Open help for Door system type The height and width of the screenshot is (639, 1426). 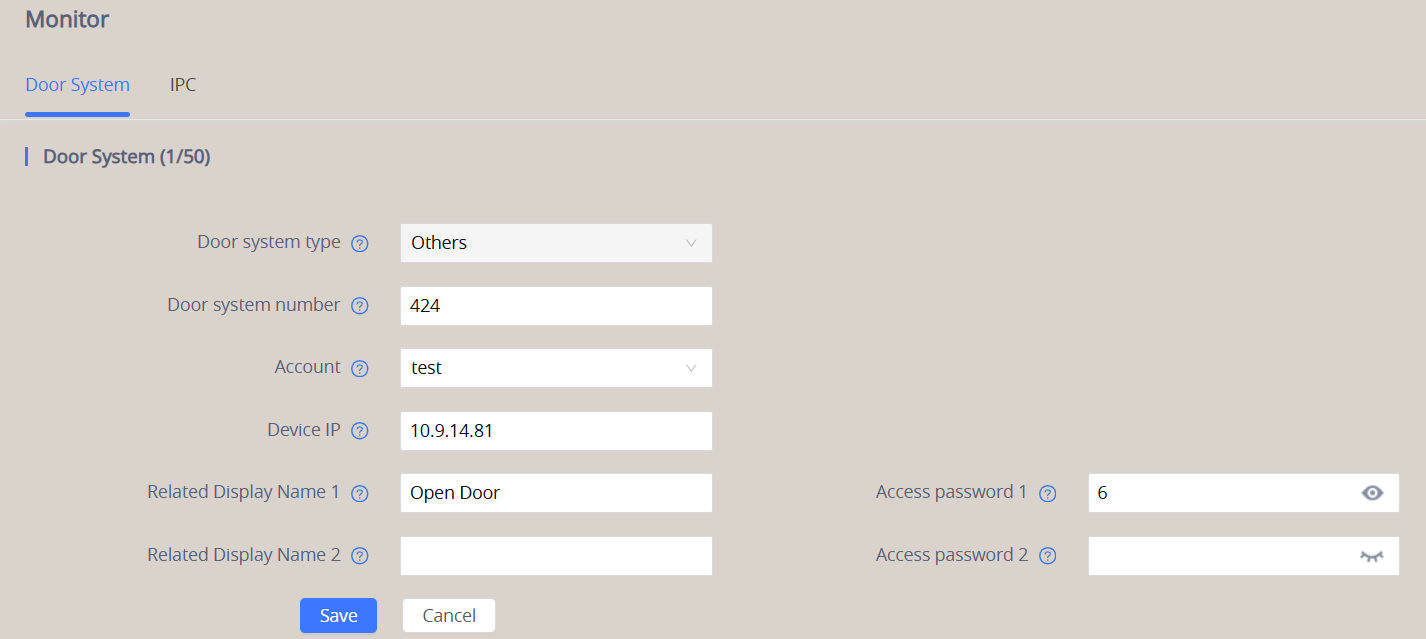[x=359, y=243]
